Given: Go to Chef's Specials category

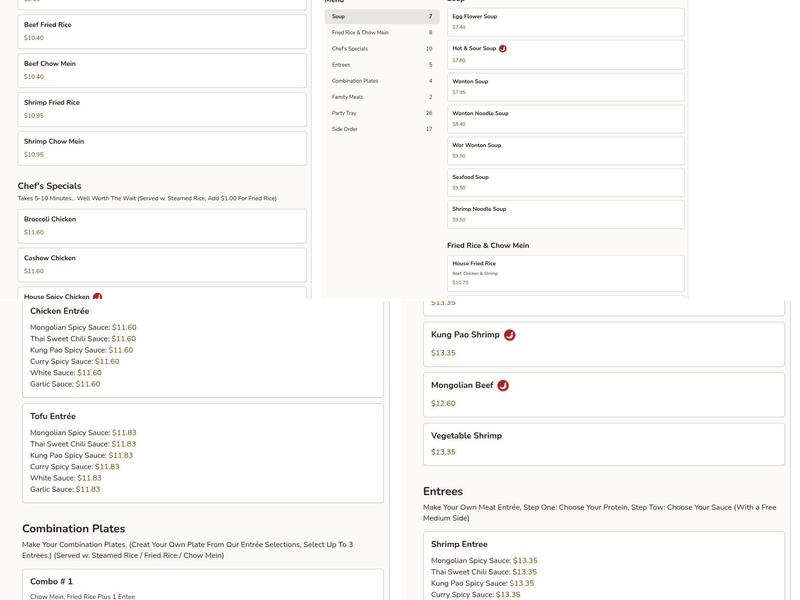Looking at the screenshot, I should point(381,49).
